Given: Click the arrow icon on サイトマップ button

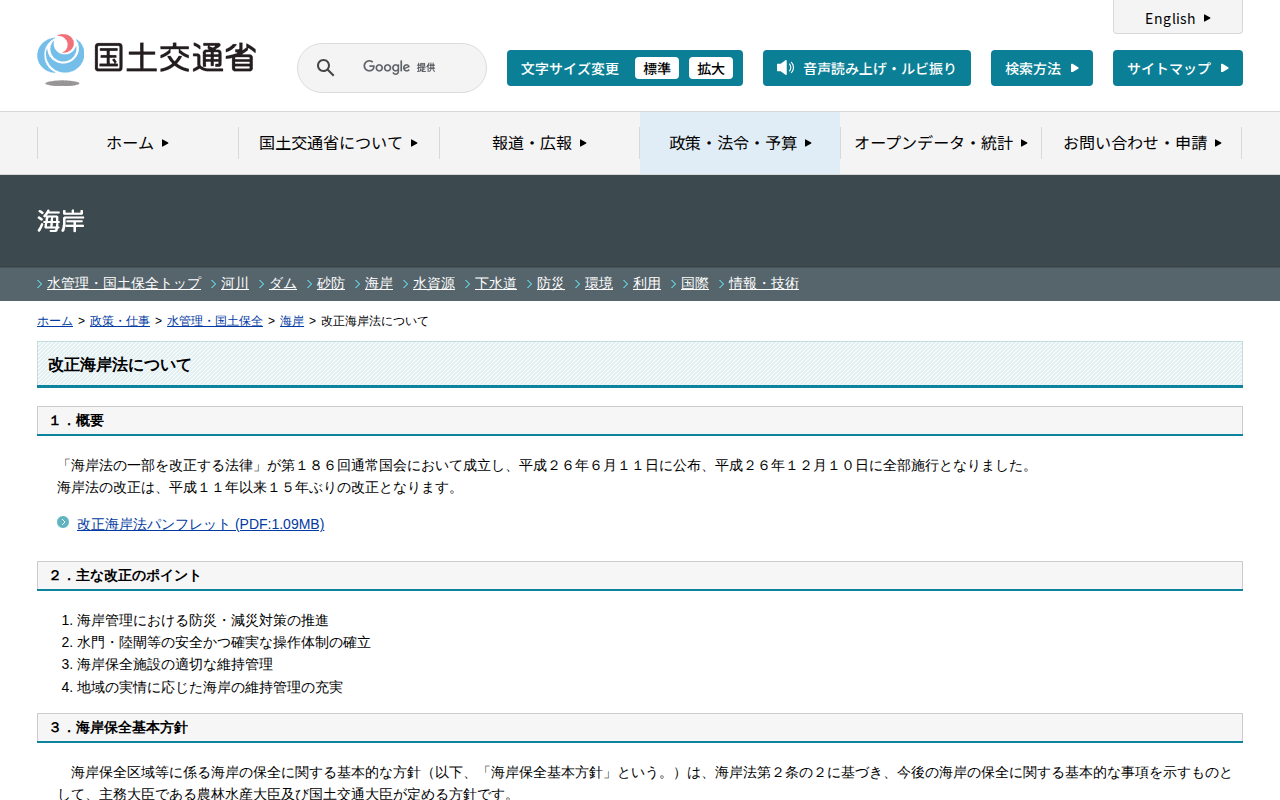Looking at the screenshot, I should tap(1224, 68).
